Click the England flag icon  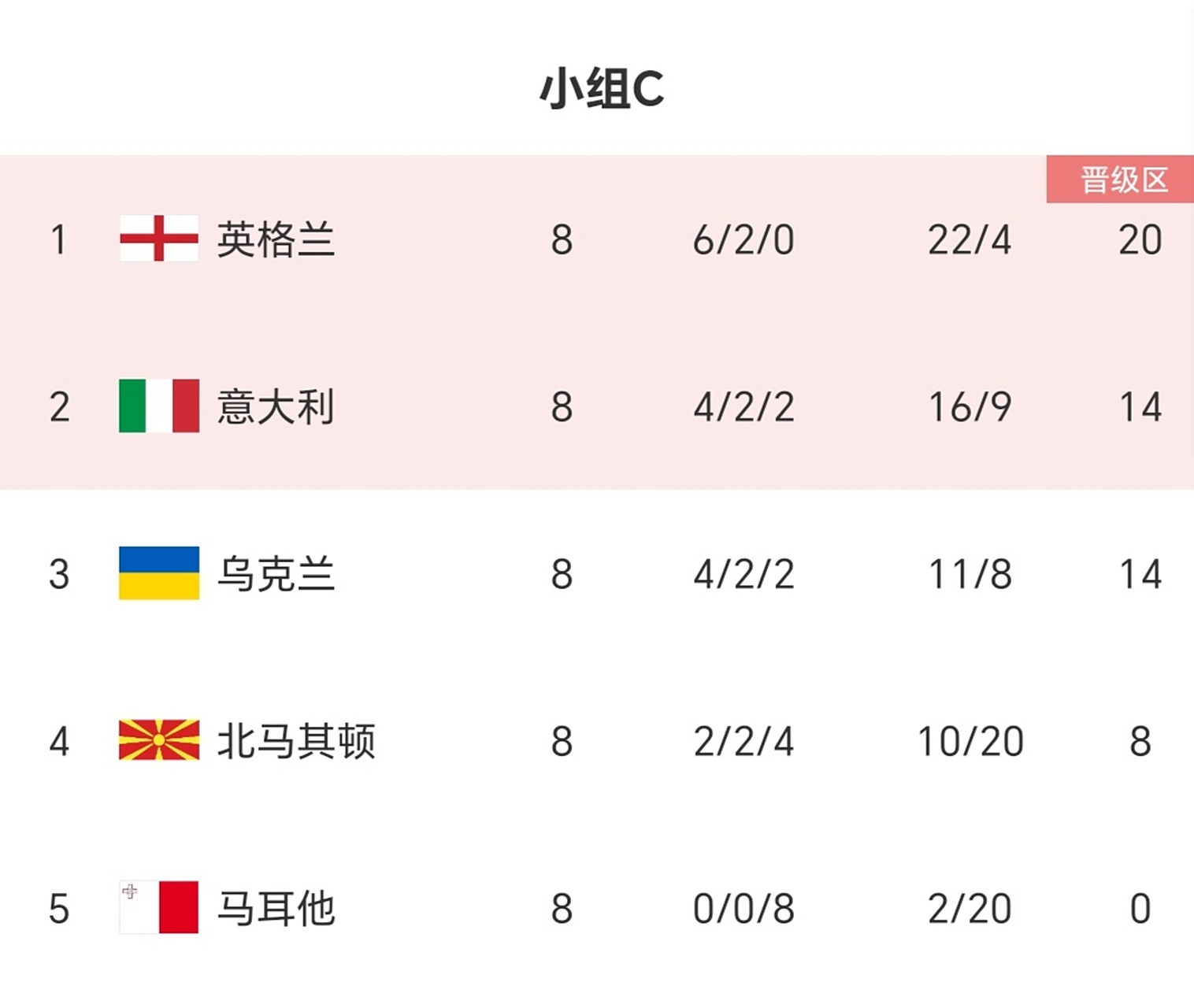(158, 238)
